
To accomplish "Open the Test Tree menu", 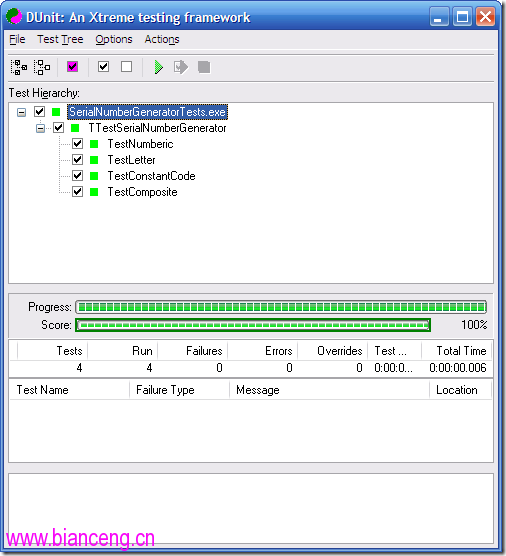I will [x=60, y=39].
